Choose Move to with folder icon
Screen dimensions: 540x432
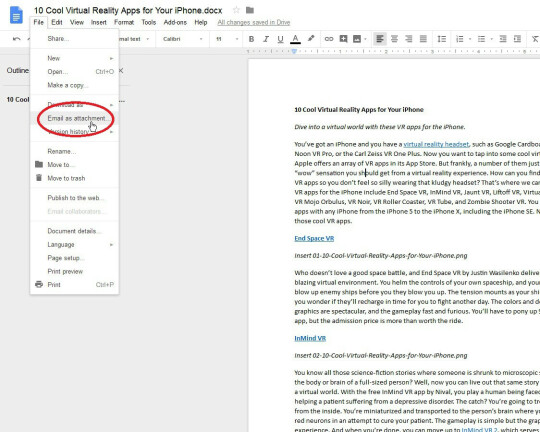pos(74,165)
